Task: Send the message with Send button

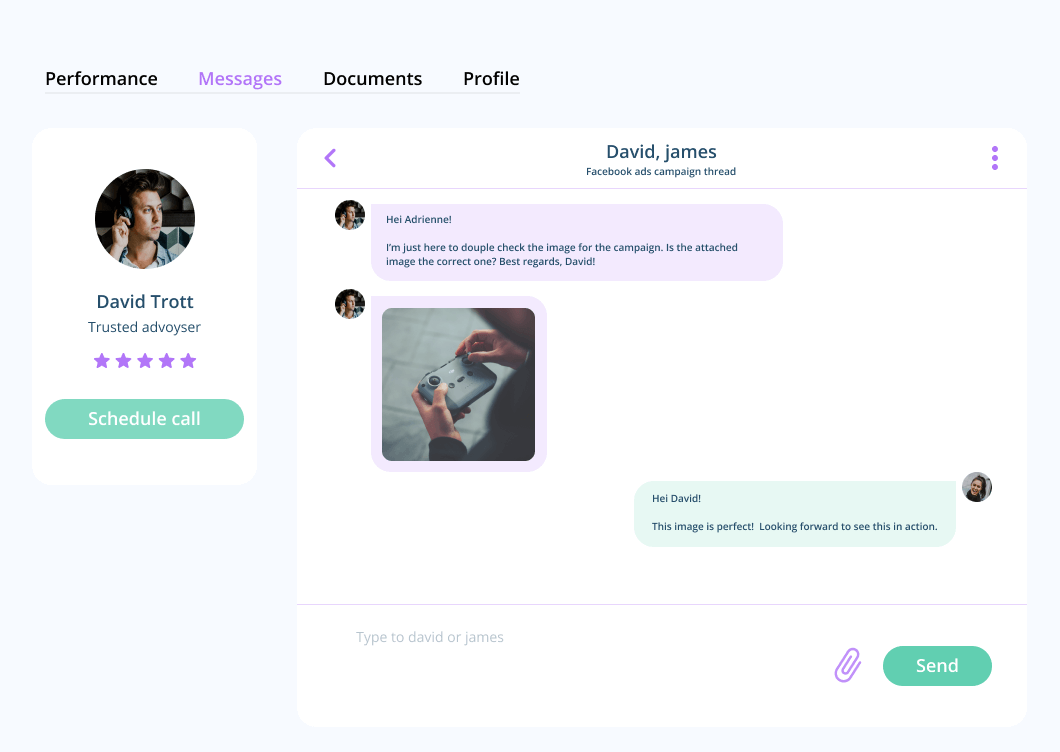Action: [x=937, y=665]
